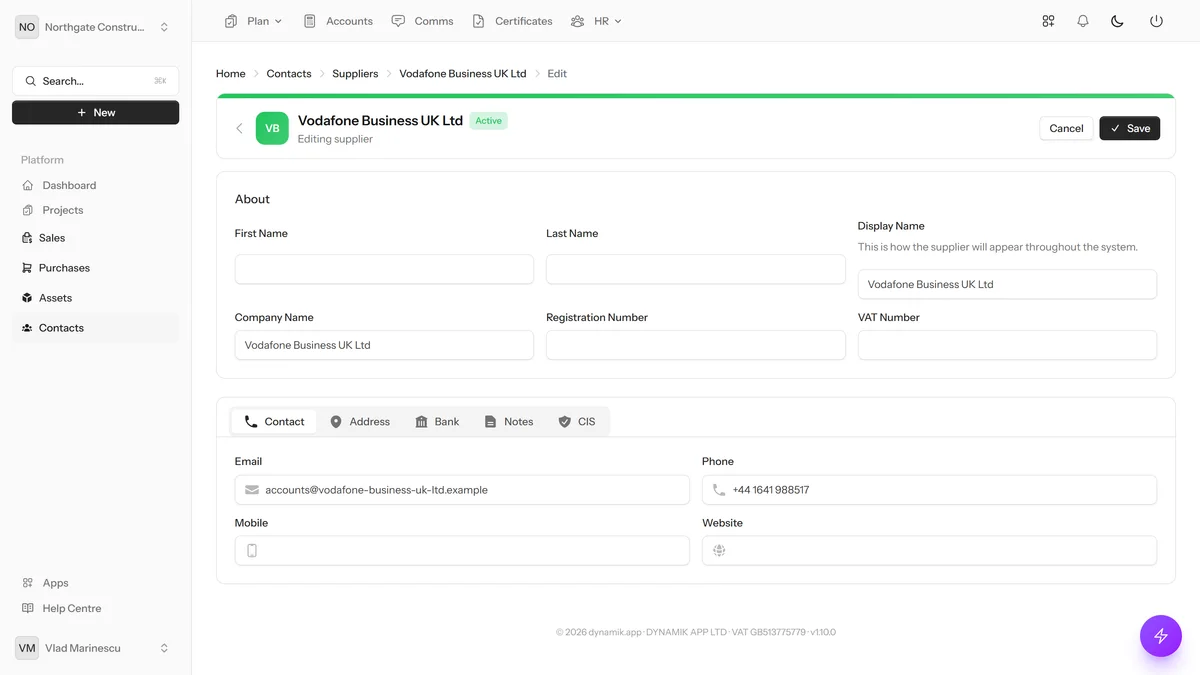Open notifications bell
Viewport: 1200px width, 675px height.
pyautogui.click(x=1083, y=21)
